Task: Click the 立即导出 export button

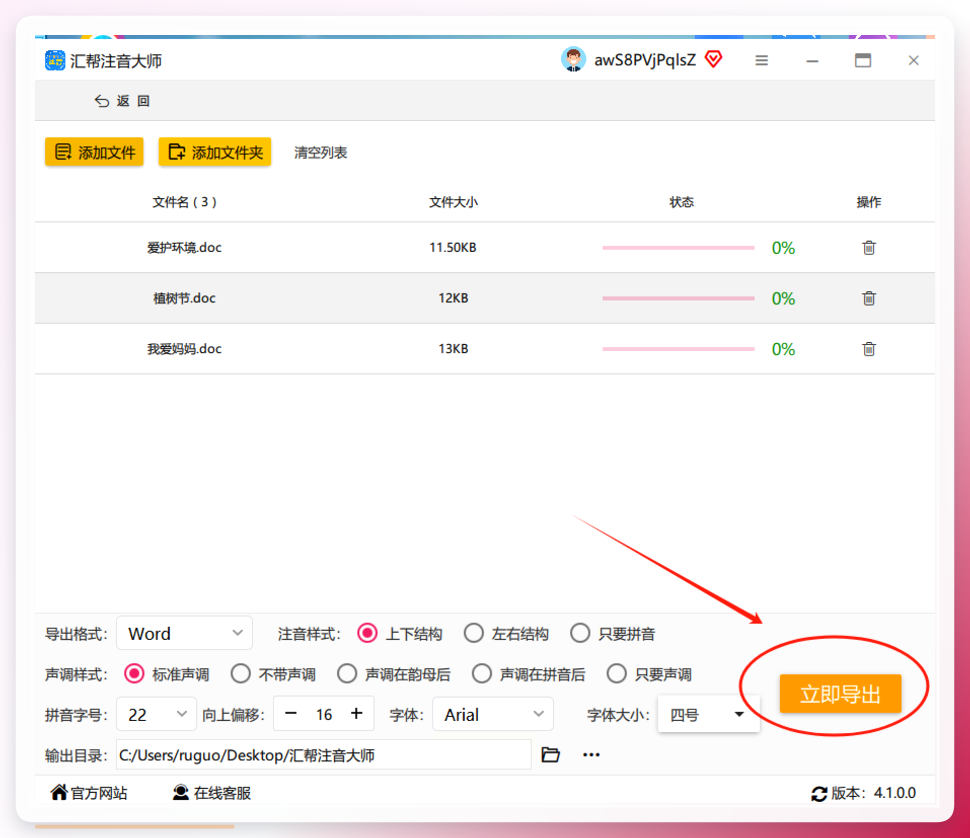Action: click(840, 694)
